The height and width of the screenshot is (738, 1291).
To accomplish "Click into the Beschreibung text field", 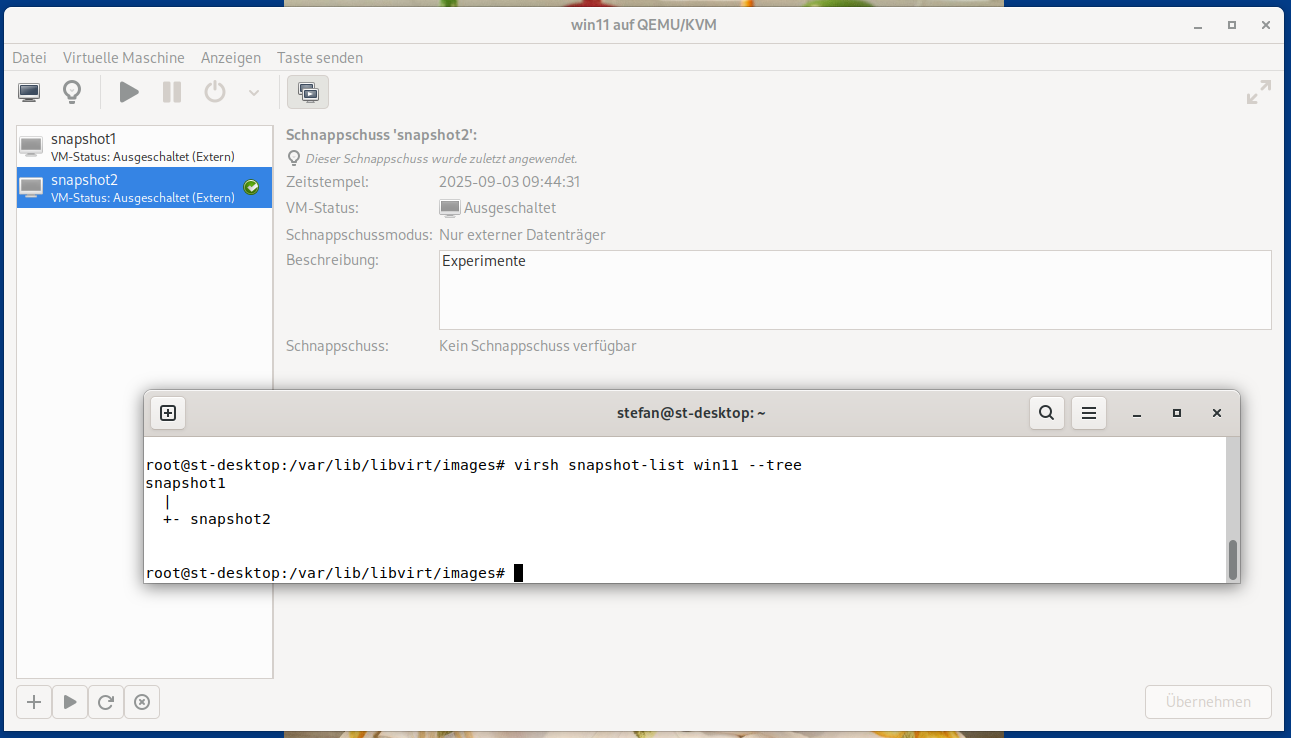I will click(x=854, y=290).
